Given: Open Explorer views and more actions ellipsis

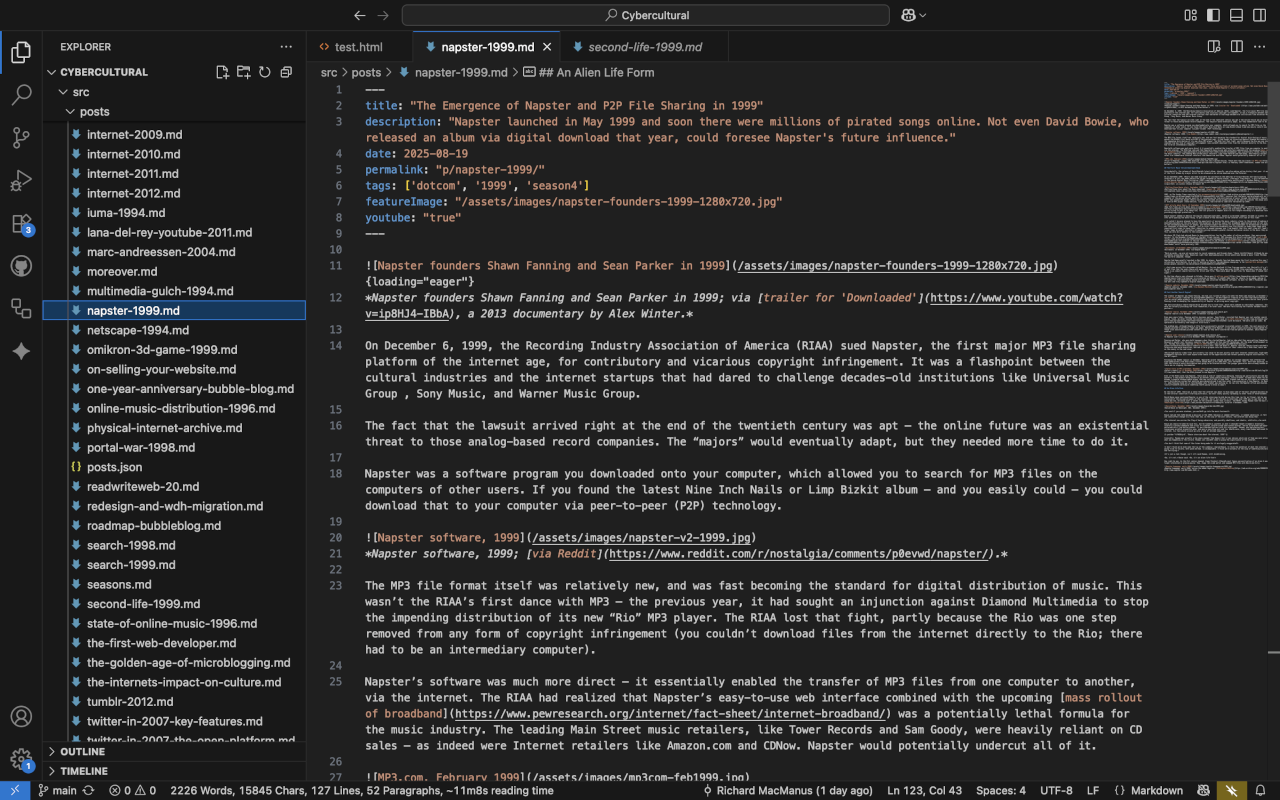Looking at the screenshot, I should coord(286,47).
